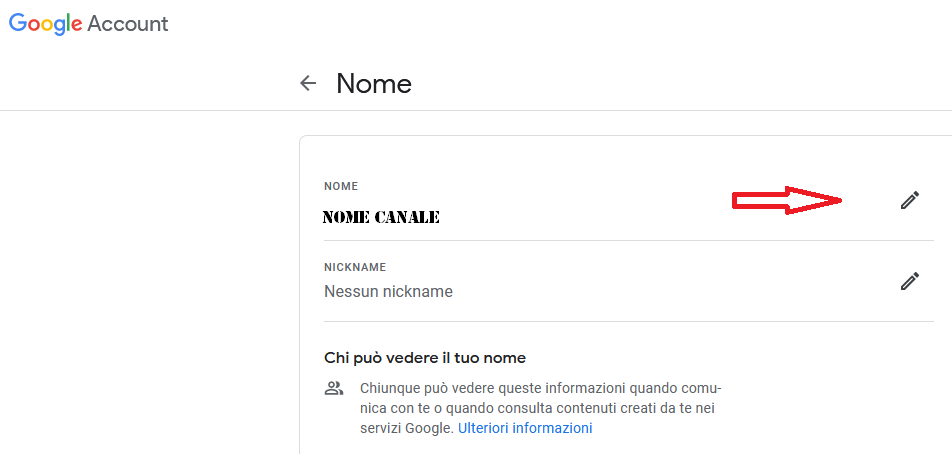
Task: Edit the nickname with the pencil icon
Action: [x=910, y=281]
